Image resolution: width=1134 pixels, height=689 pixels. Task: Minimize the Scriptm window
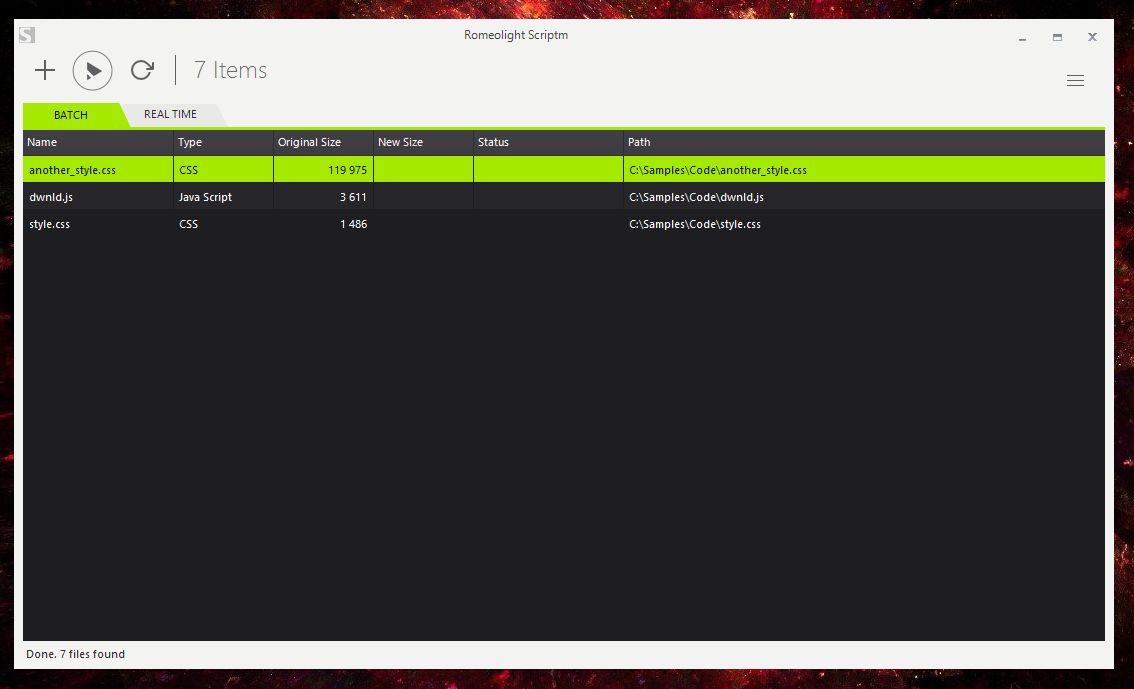coord(1022,38)
